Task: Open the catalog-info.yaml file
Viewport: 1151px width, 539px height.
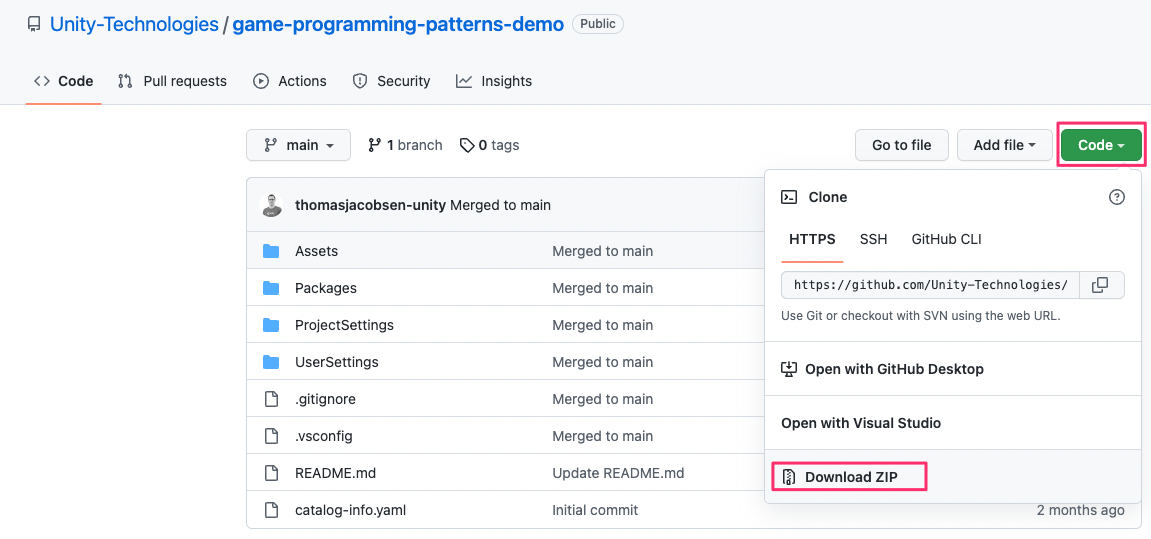Action: [x=350, y=510]
